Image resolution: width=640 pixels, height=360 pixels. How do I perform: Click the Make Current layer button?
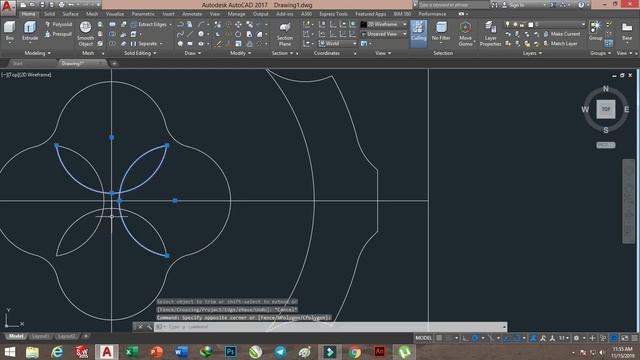(x=561, y=34)
